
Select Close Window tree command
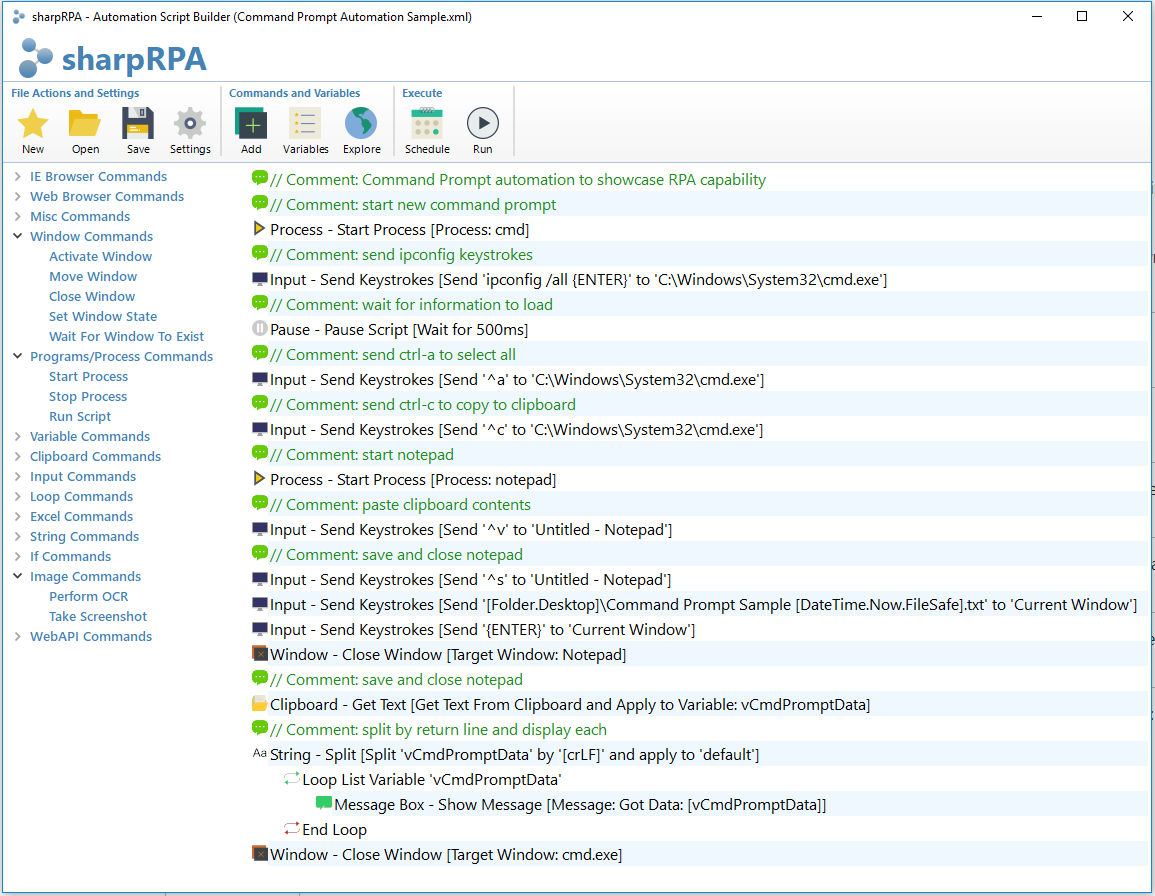pyautogui.click(x=92, y=296)
